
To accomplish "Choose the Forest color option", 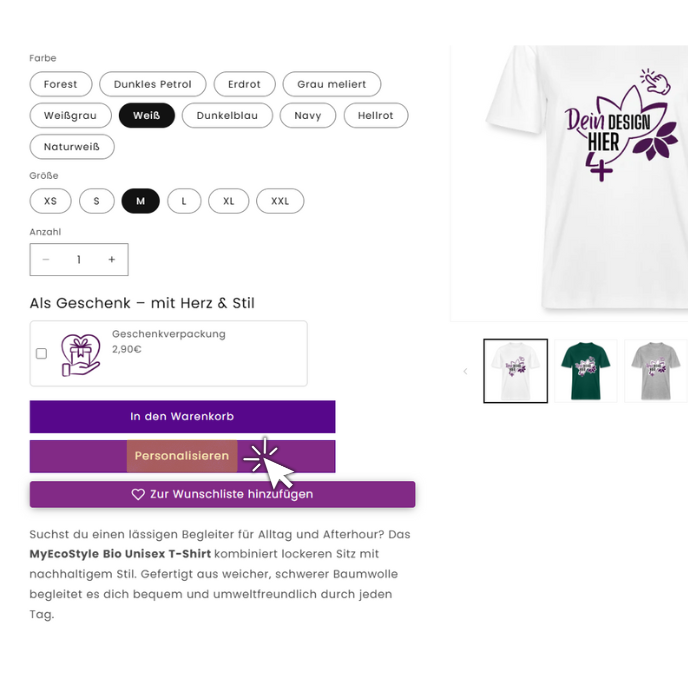I will [61, 84].
